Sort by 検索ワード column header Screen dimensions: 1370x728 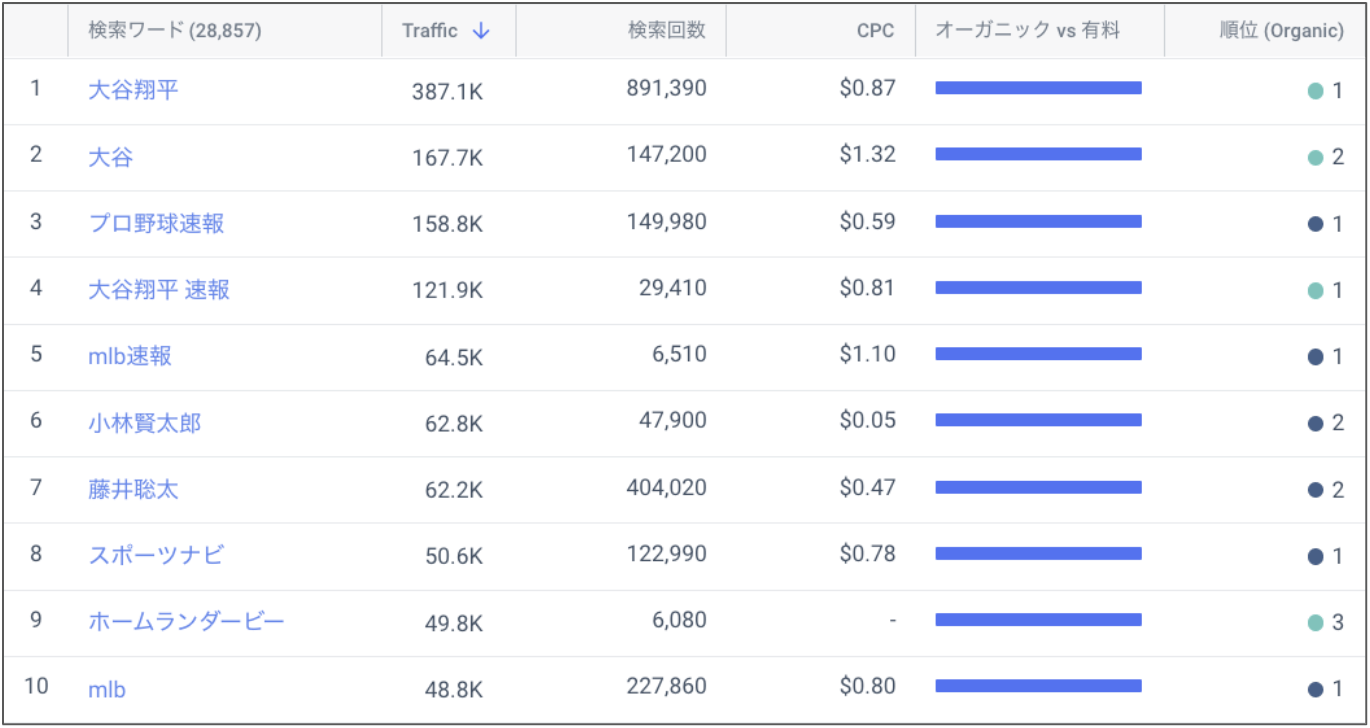174,31
